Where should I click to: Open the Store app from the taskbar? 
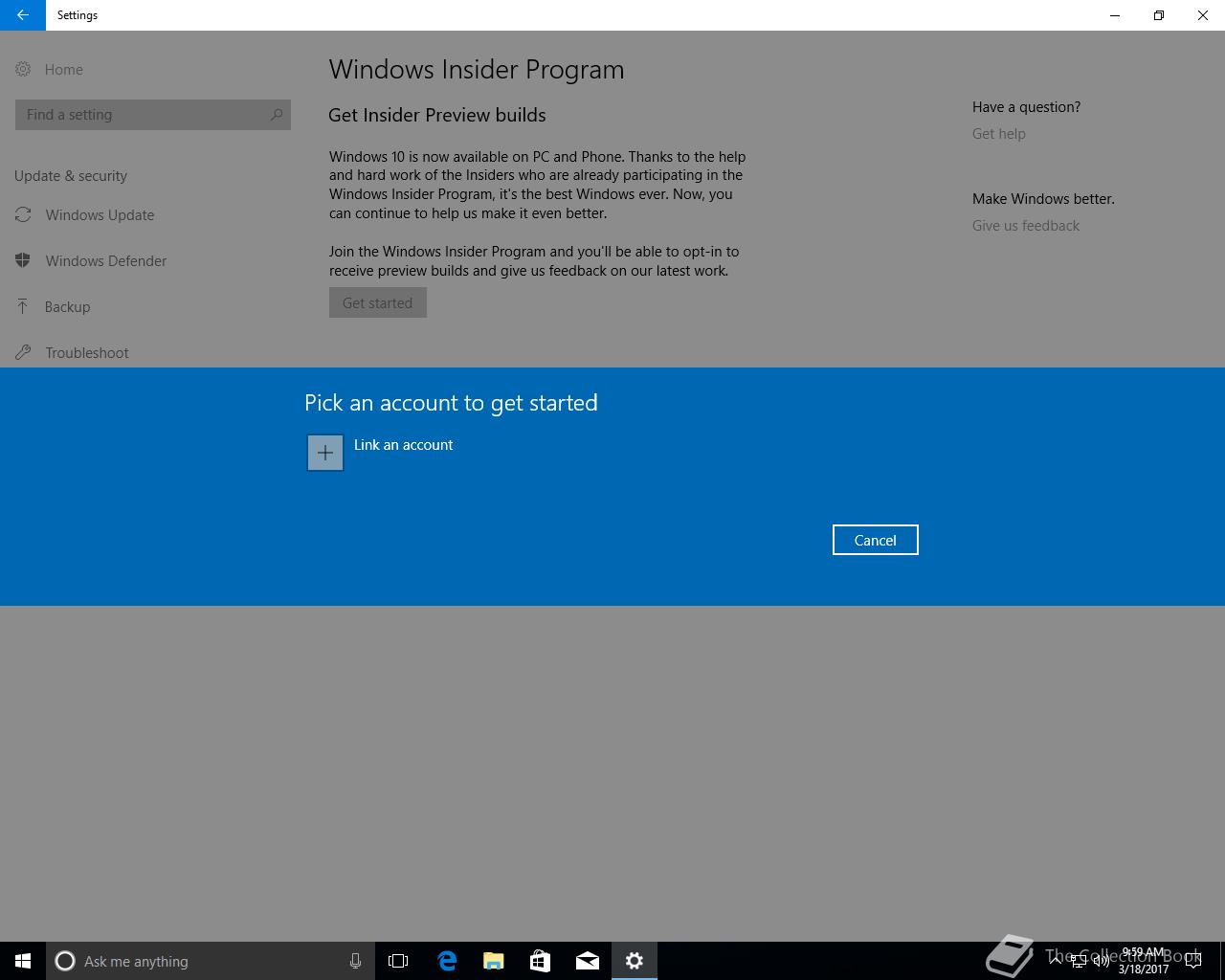tap(541, 961)
